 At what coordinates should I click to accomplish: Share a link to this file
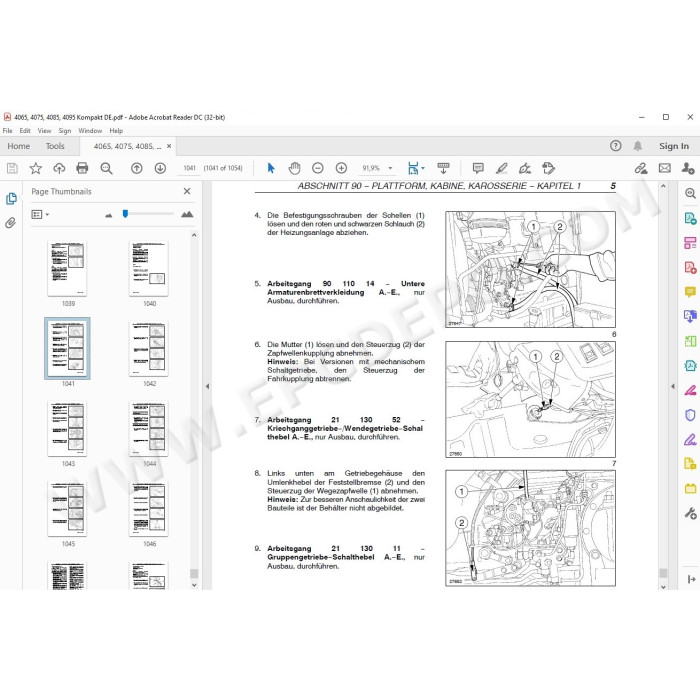pos(641,168)
